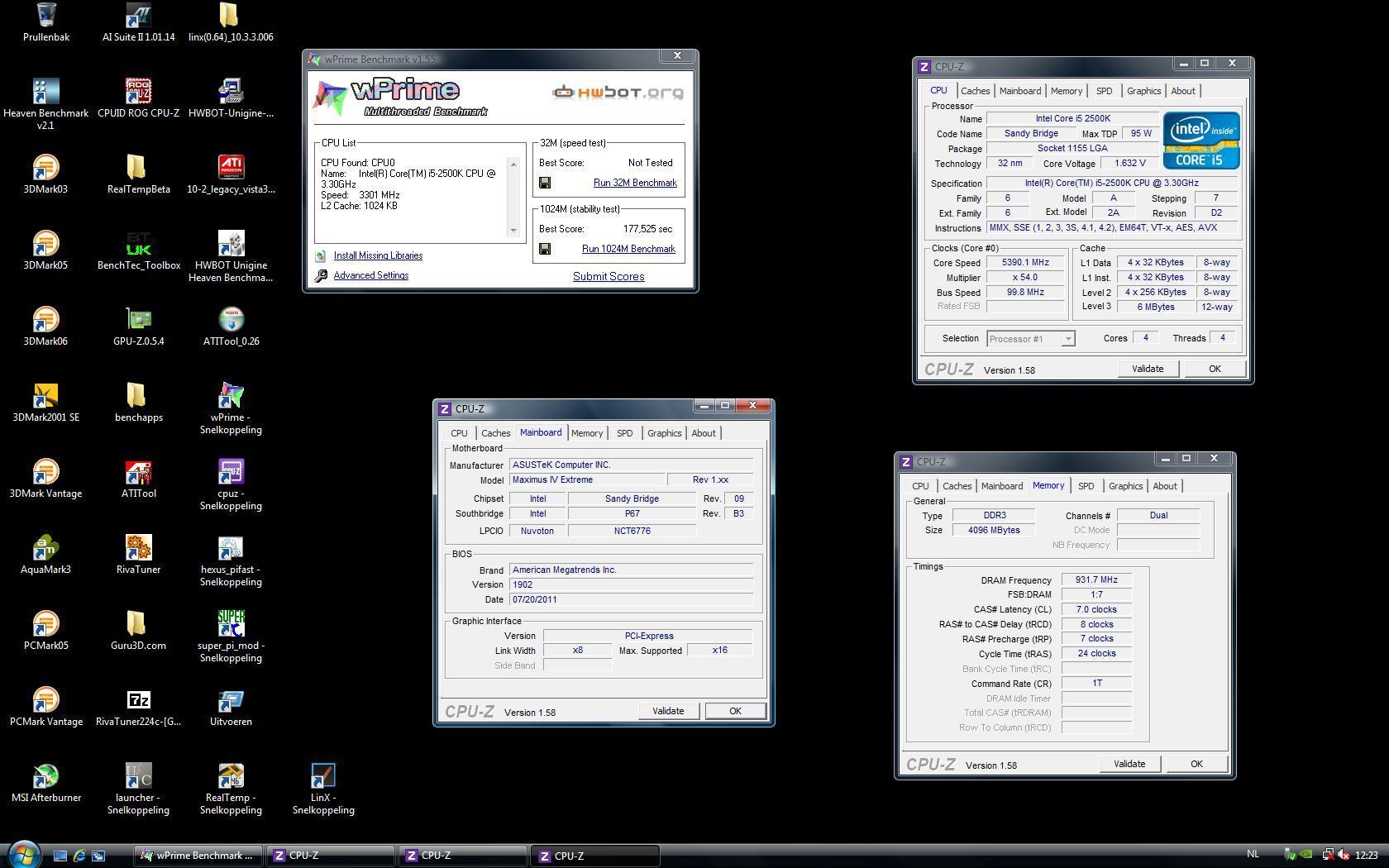Screen dimensions: 1389x868
Task: Click the 12:23 taskbar clock
Action: tap(1367, 855)
